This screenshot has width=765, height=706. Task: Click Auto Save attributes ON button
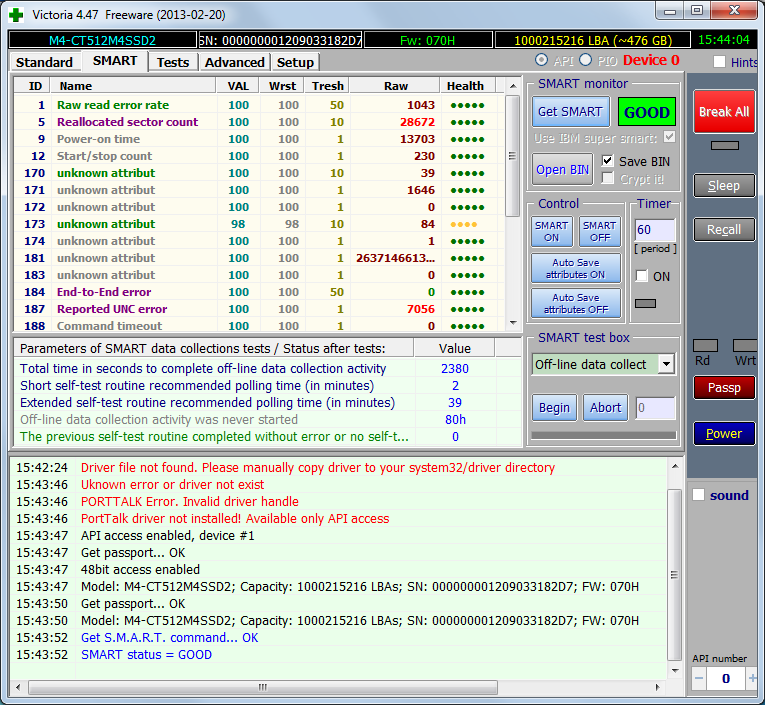click(x=576, y=268)
